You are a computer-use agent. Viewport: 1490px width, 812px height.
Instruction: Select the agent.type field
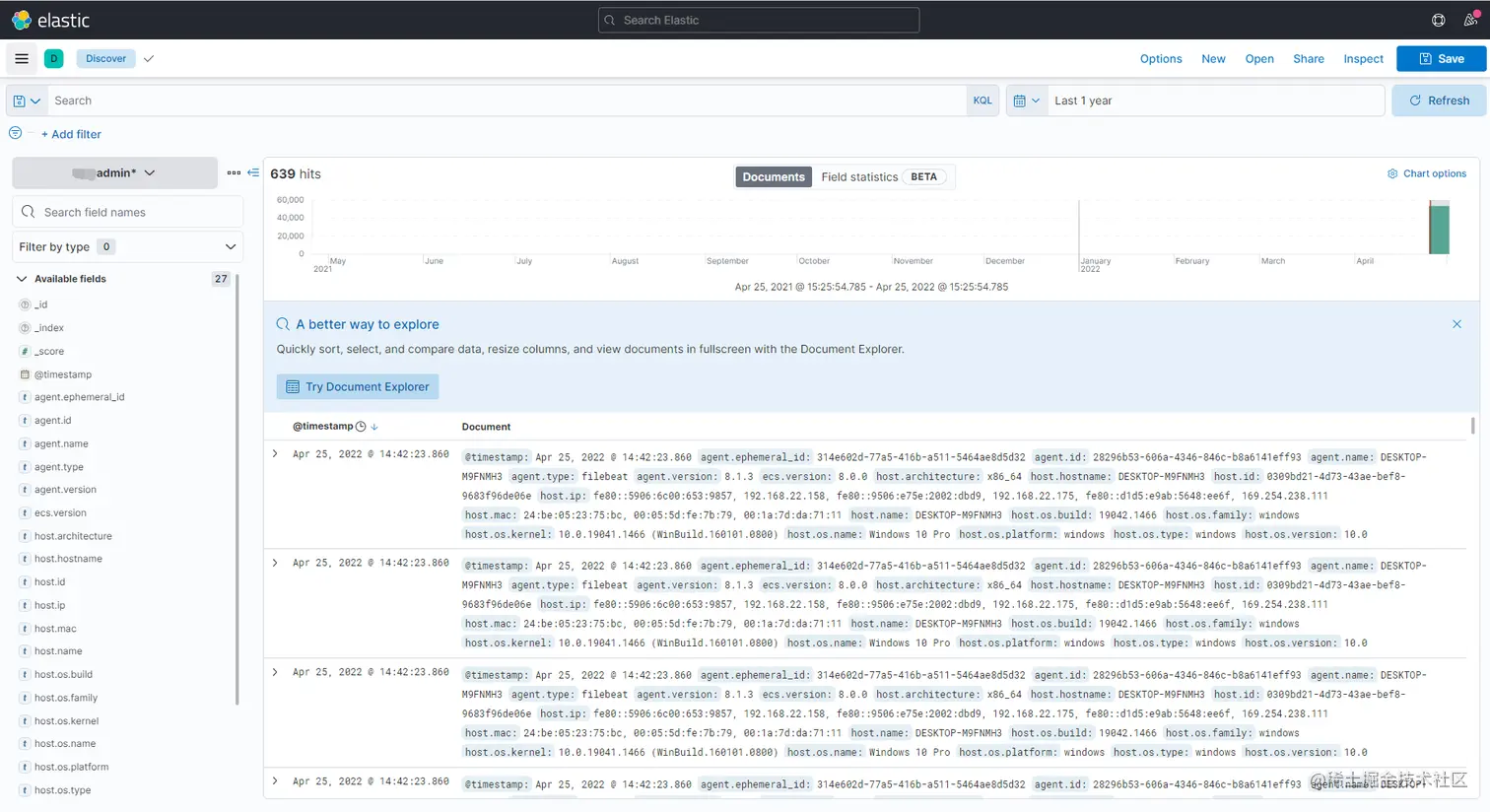pyautogui.click(x=59, y=467)
